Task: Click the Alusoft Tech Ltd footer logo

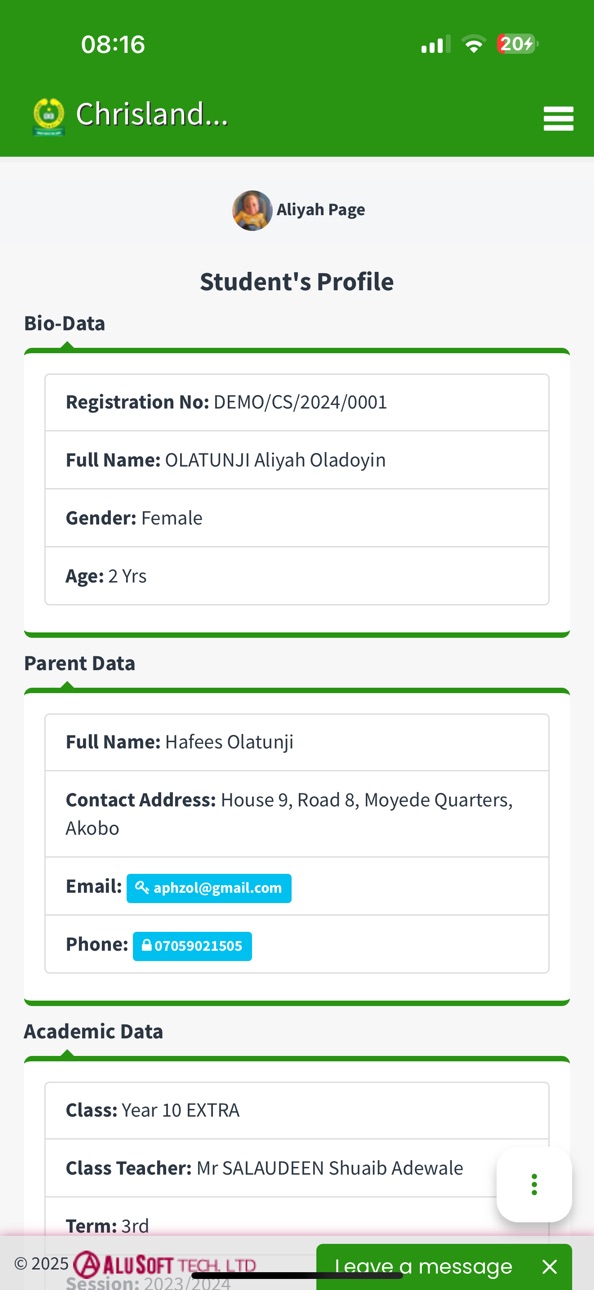Action: tap(165, 1264)
